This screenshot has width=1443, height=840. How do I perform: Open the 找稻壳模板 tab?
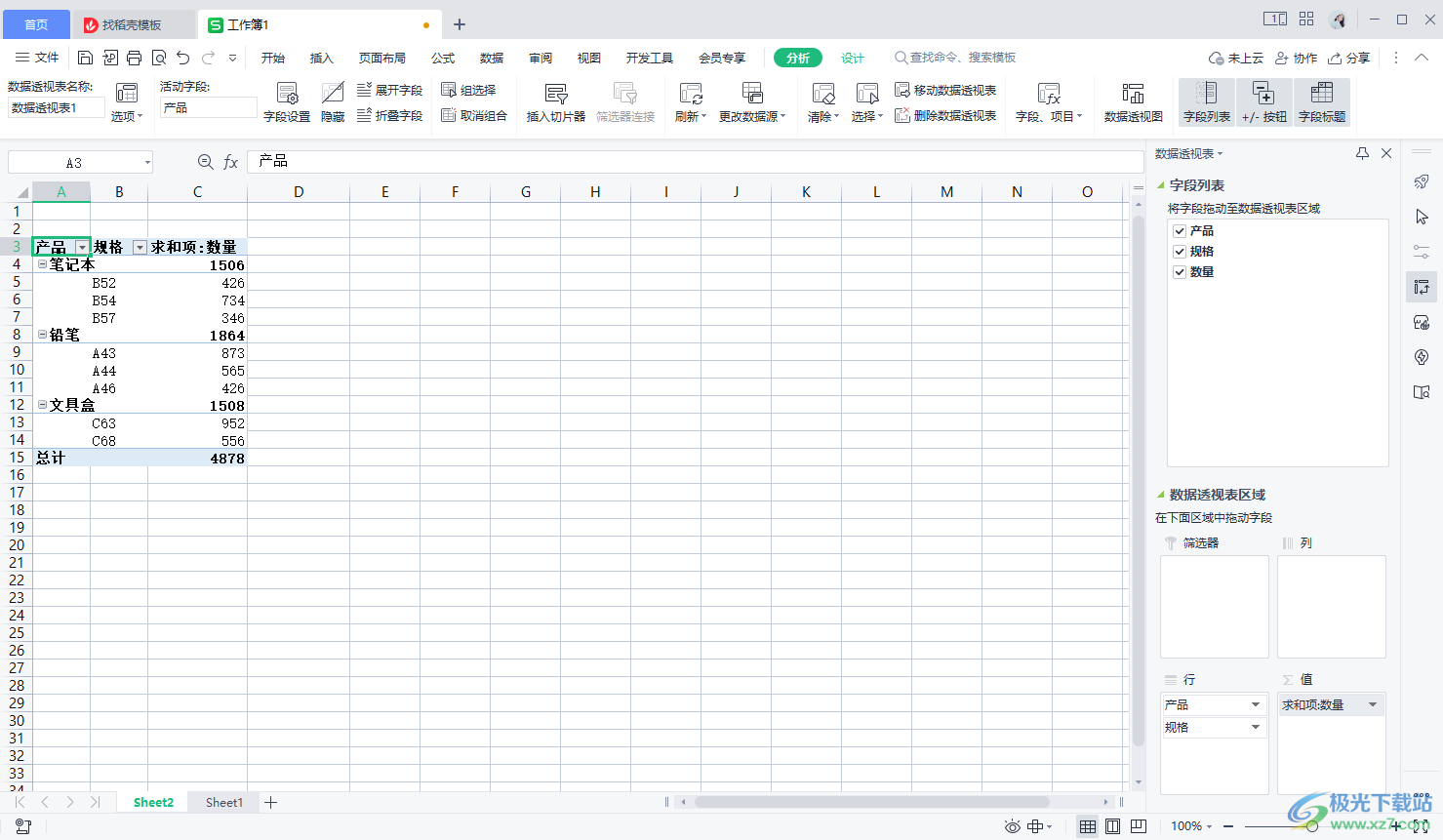click(x=132, y=24)
